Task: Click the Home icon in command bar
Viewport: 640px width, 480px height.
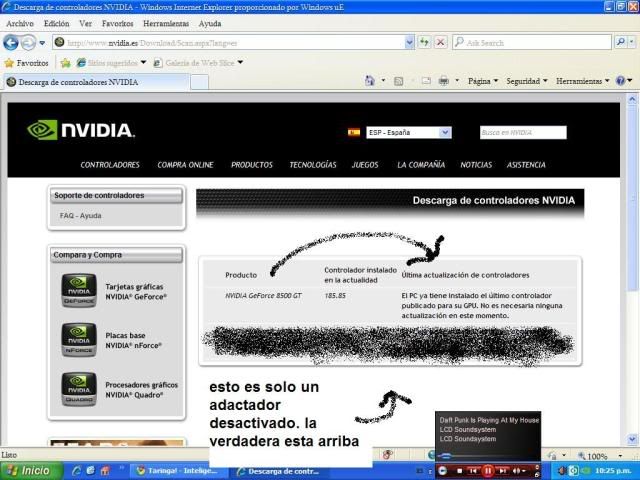Action: coord(370,81)
